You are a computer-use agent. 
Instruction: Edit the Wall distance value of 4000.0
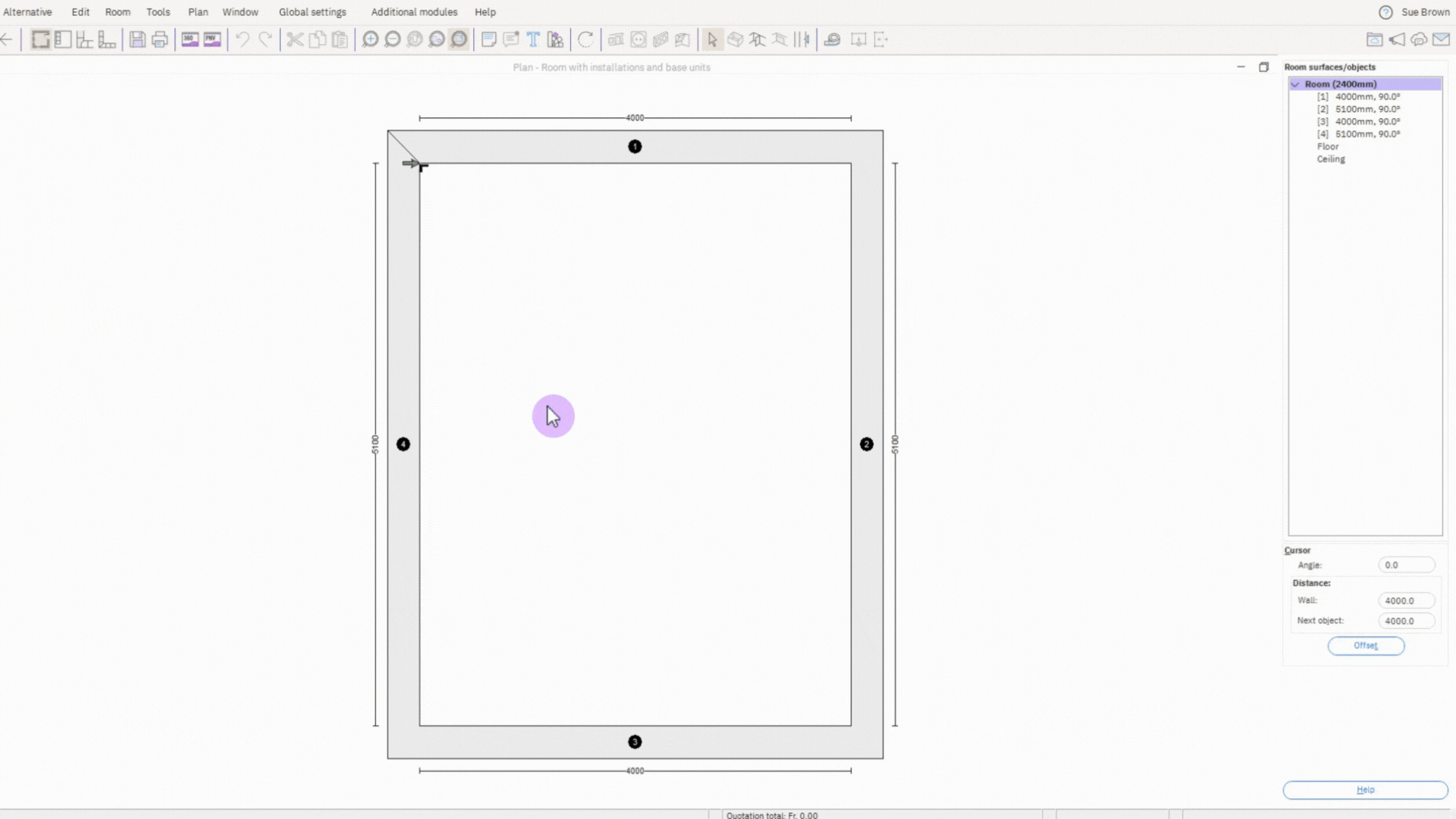pos(1405,600)
